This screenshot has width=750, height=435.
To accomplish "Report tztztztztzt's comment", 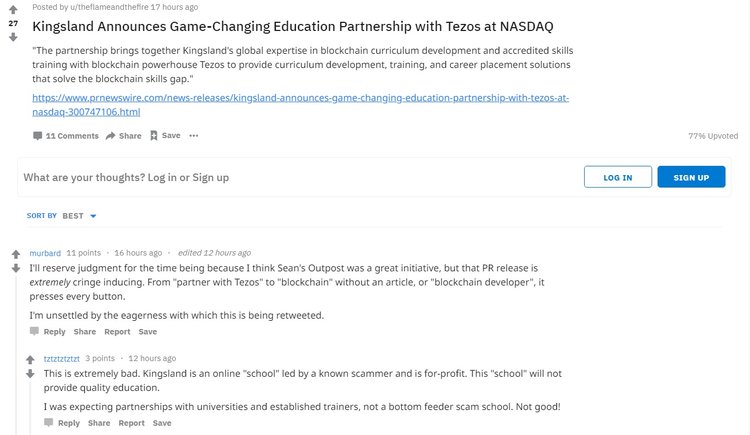I will [x=131, y=423].
